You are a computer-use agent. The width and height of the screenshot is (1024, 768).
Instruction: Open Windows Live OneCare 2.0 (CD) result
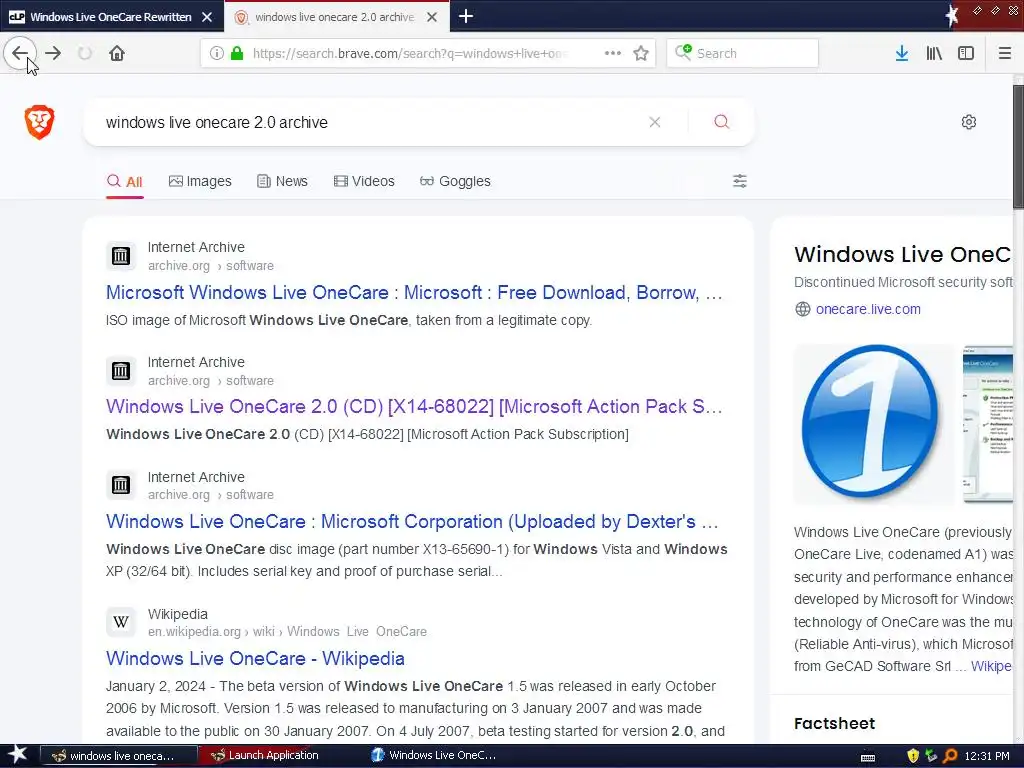coord(414,406)
